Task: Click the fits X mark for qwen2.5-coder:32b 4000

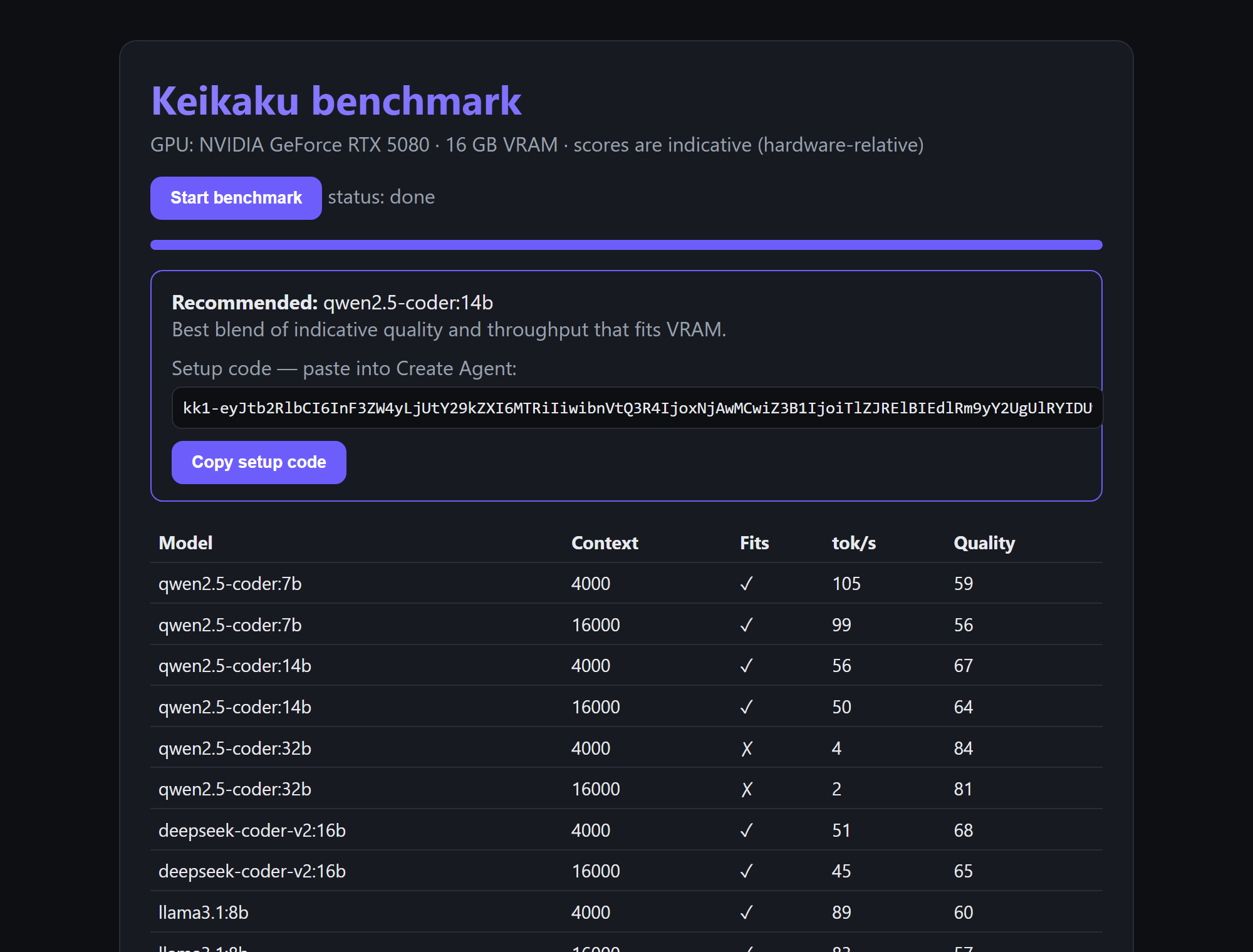Action: (746, 748)
